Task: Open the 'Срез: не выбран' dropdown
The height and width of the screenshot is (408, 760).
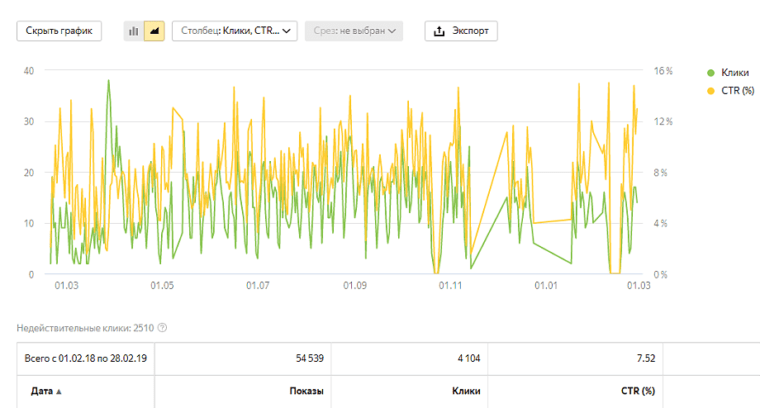Action: (x=354, y=31)
